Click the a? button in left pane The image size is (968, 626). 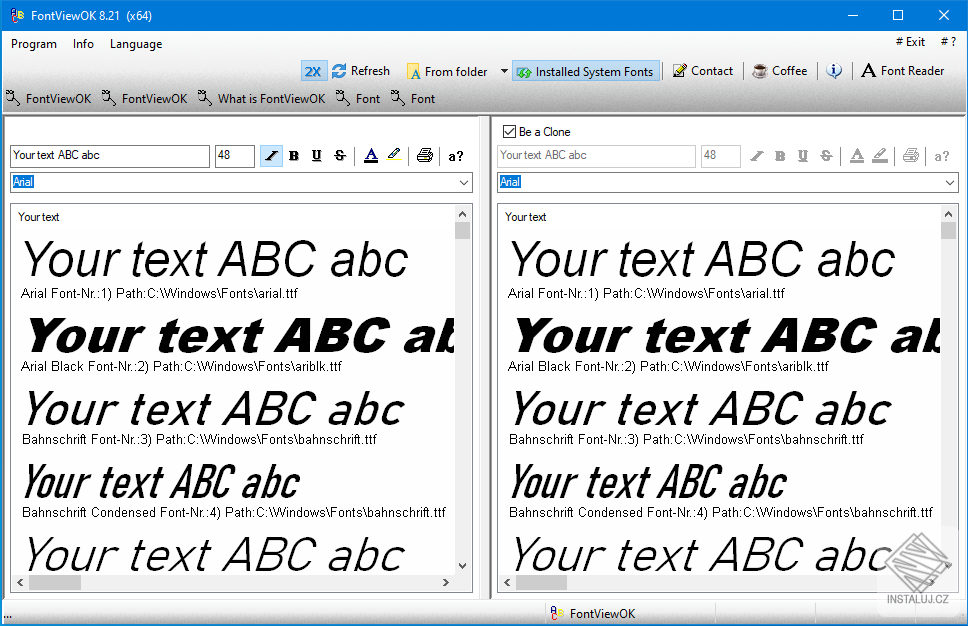[456, 156]
